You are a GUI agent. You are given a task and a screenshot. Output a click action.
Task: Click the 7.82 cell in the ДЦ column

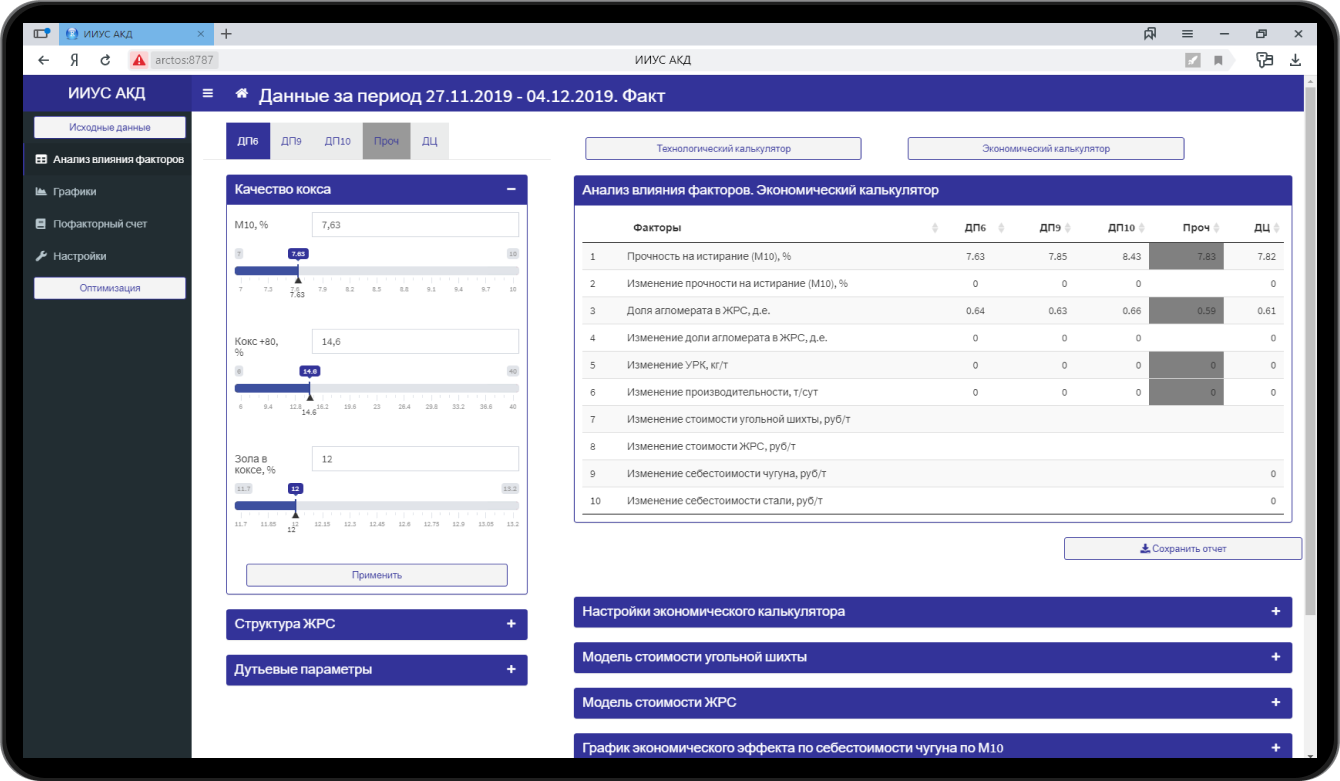coord(1268,257)
